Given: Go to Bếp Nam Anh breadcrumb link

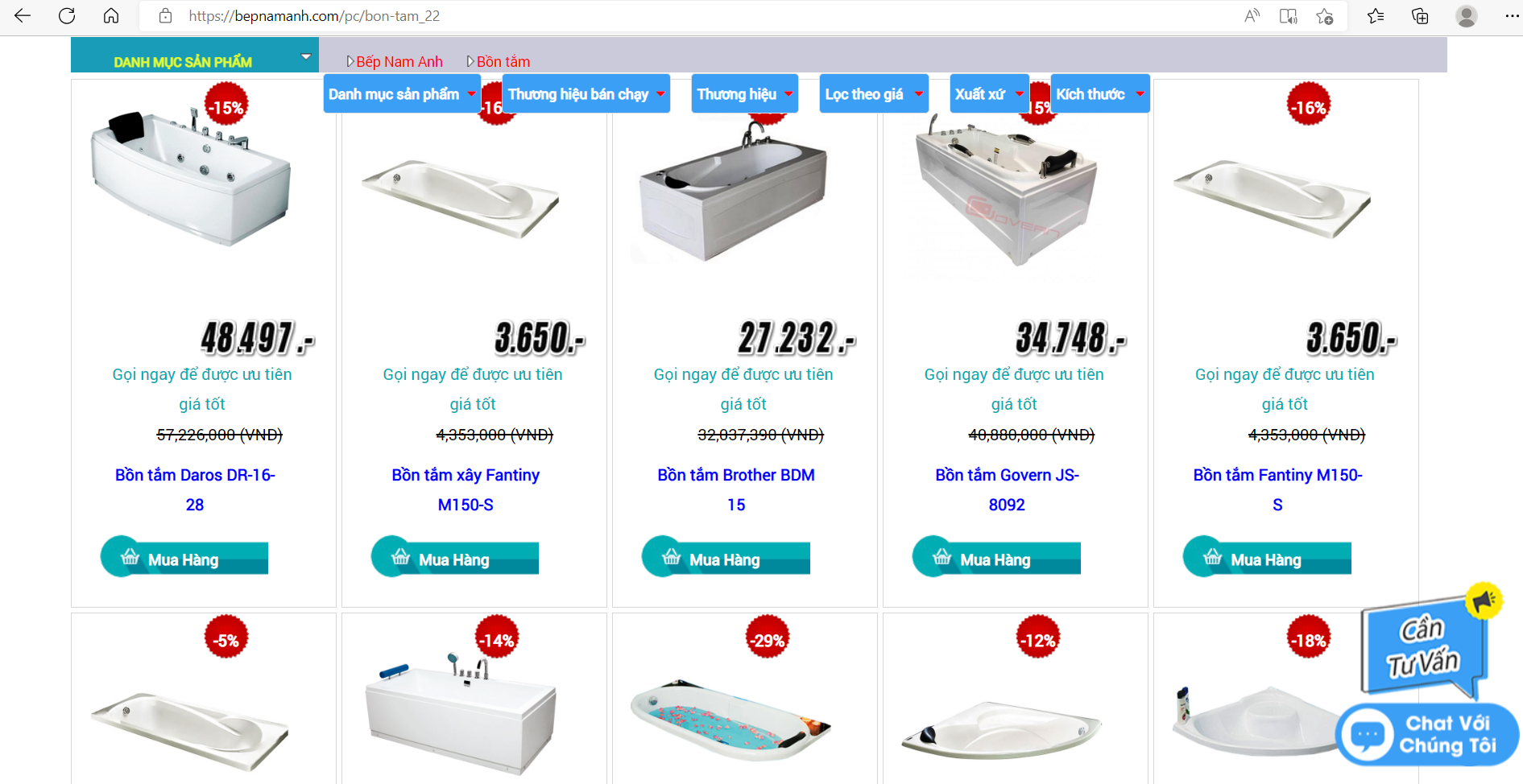Looking at the screenshot, I should tap(399, 62).
